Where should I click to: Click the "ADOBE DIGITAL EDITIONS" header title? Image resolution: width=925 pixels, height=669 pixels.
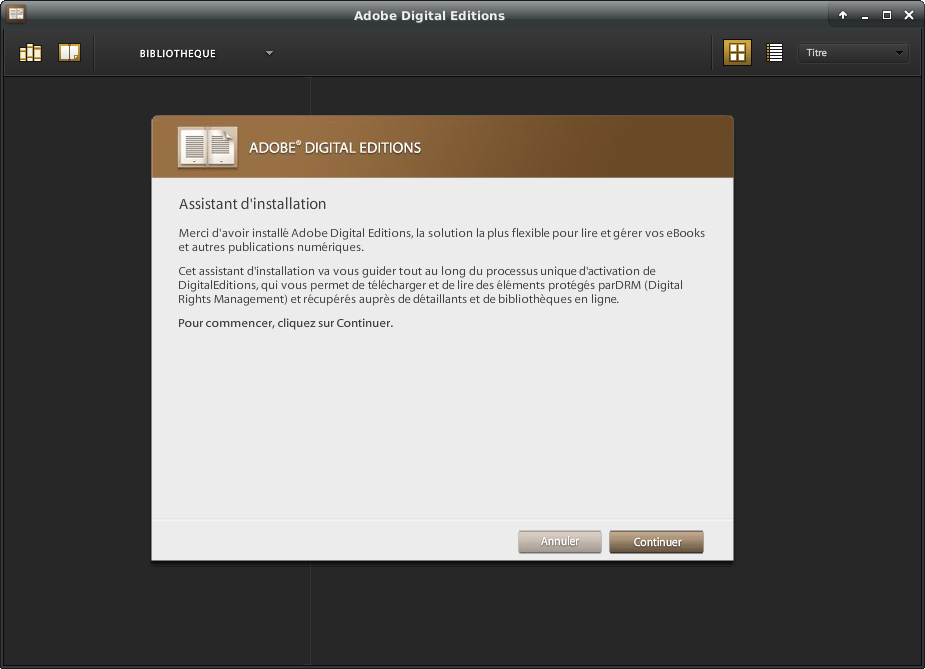[x=335, y=147]
